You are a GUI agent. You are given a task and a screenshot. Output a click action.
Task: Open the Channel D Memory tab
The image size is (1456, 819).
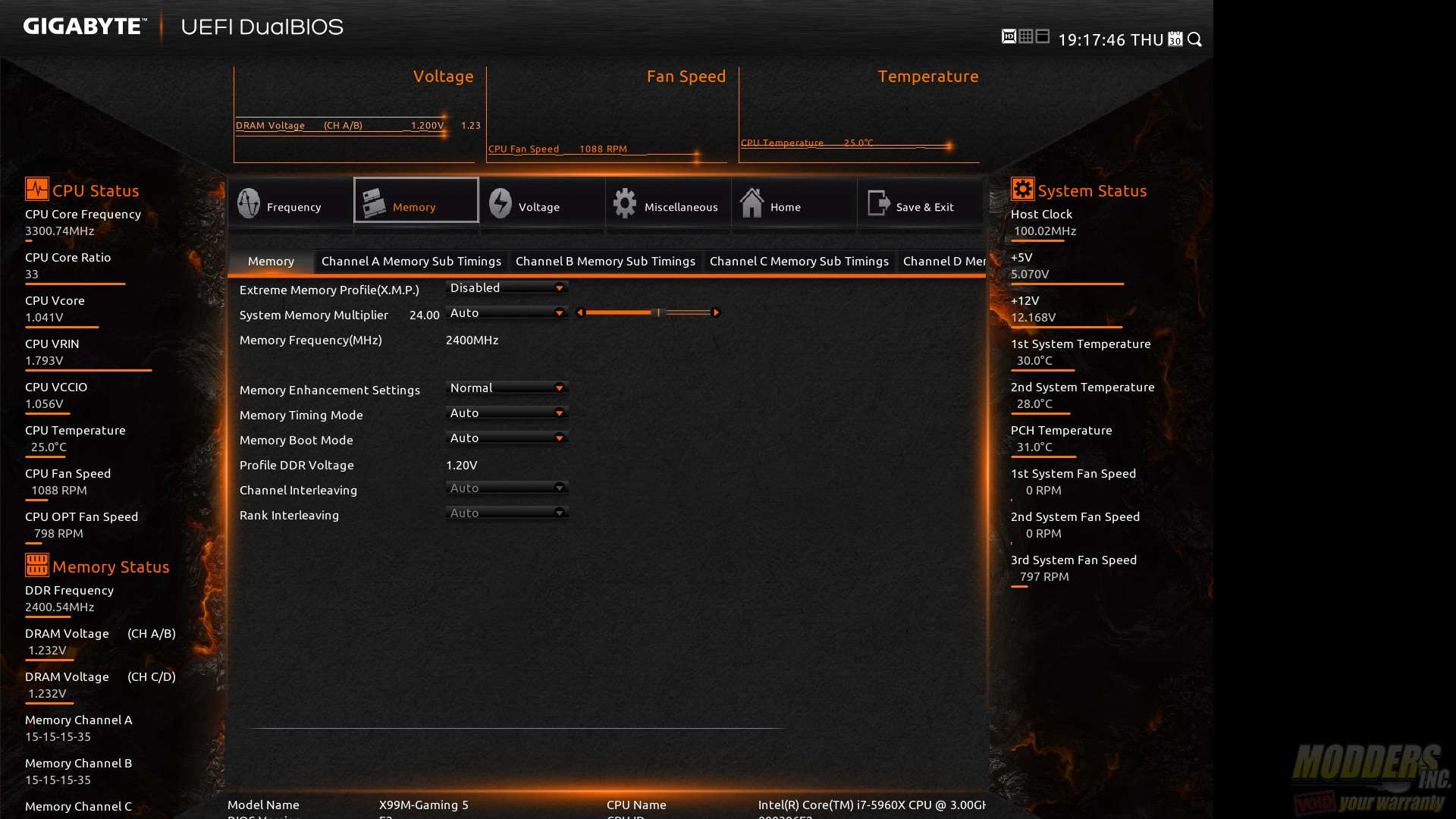coord(943,261)
